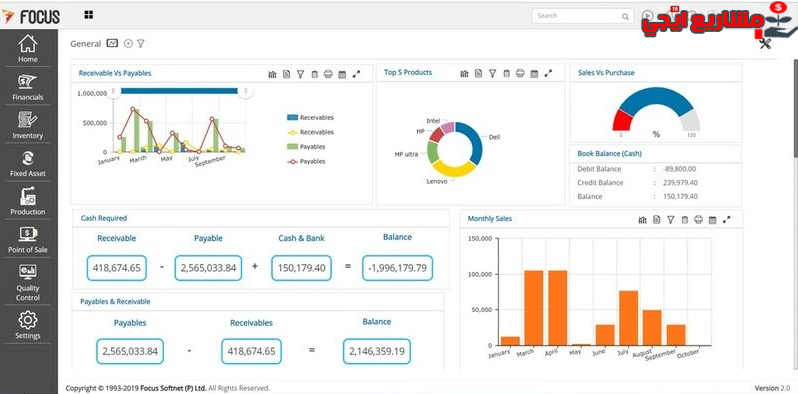The image size is (798, 394).
Task: Print the Monthly Sales chart
Action: pyautogui.click(x=699, y=220)
